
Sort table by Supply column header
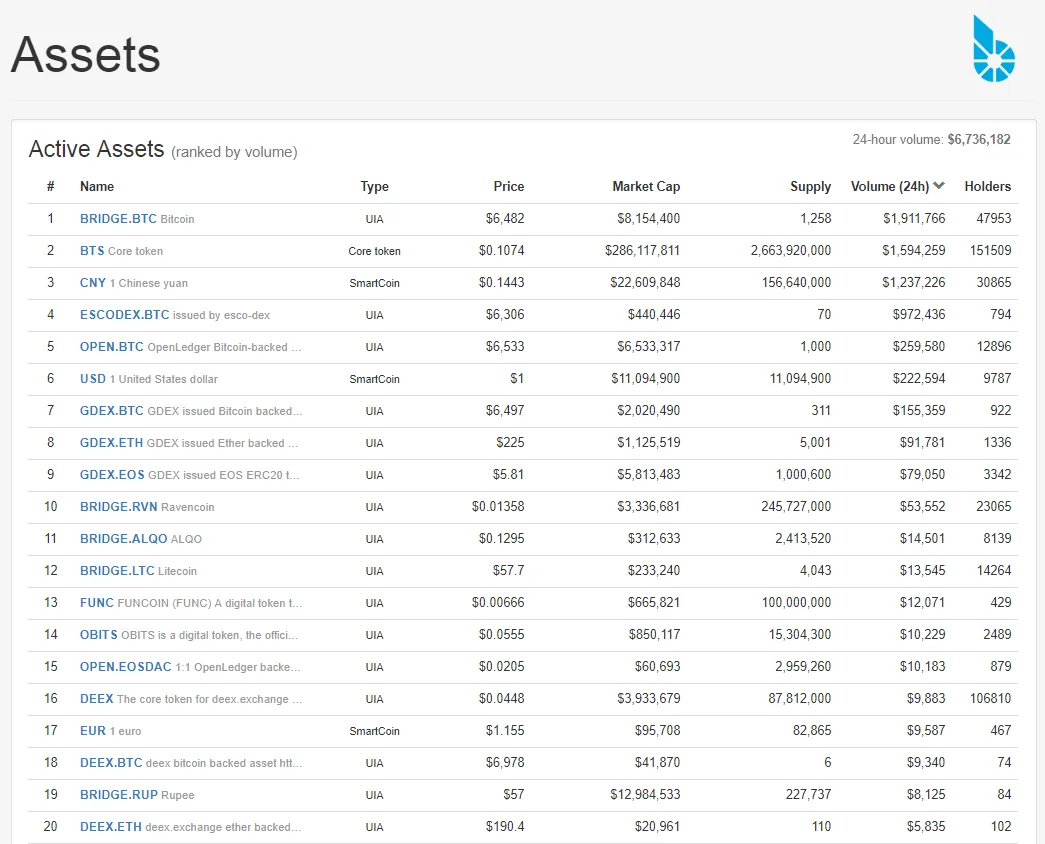click(810, 187)
